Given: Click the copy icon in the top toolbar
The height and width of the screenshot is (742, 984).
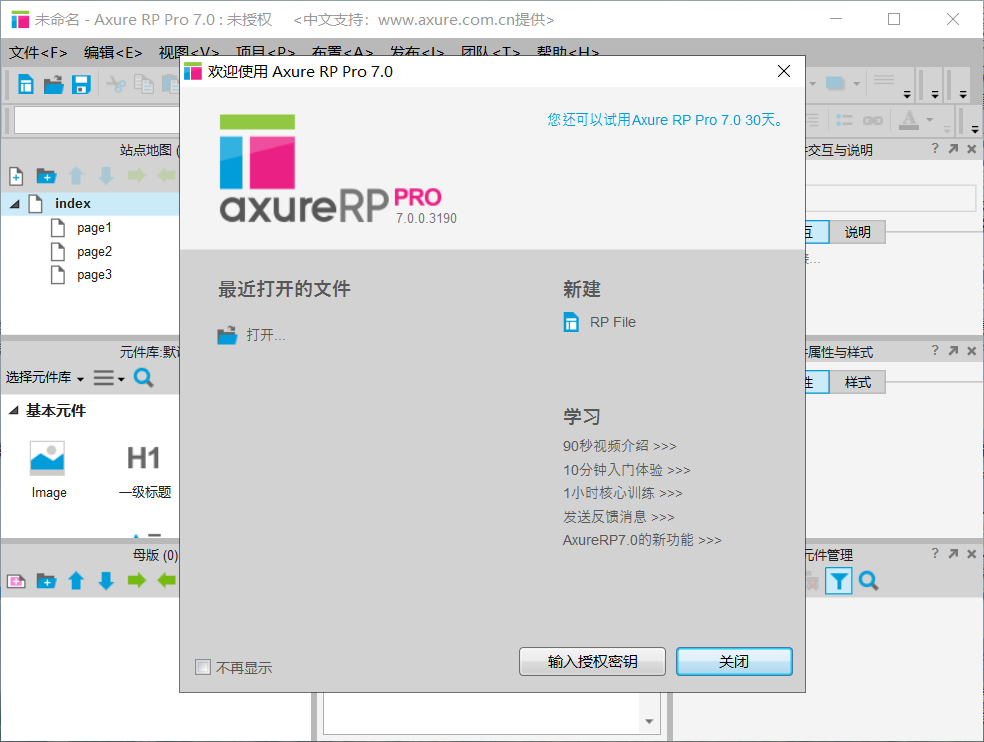Looking at the screenshot, I should (x=143, y=84).
